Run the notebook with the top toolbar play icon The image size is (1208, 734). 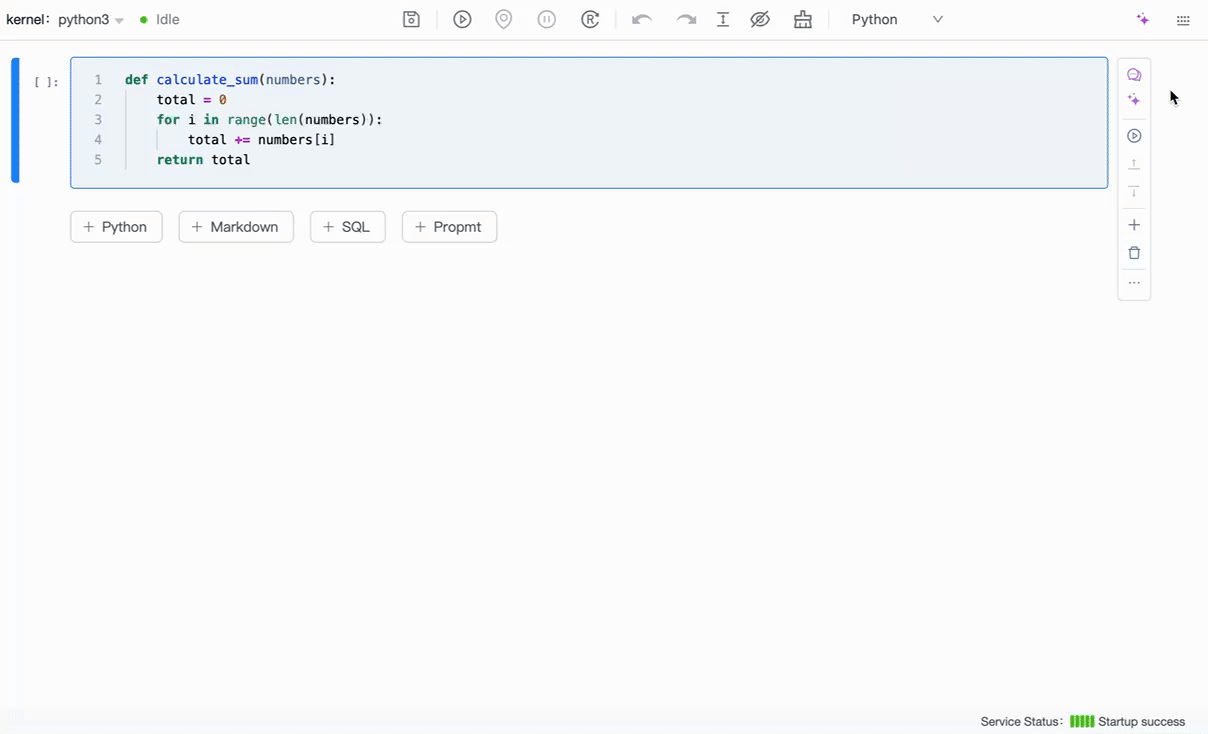click(462, 19)
